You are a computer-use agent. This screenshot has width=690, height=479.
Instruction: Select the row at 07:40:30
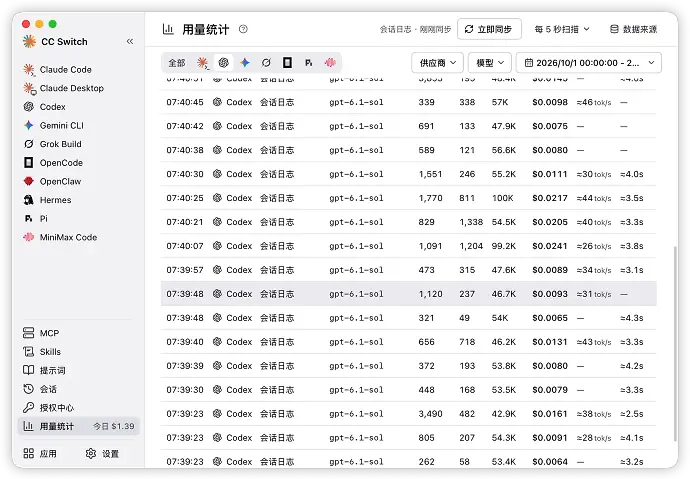[x=408, y=174]
